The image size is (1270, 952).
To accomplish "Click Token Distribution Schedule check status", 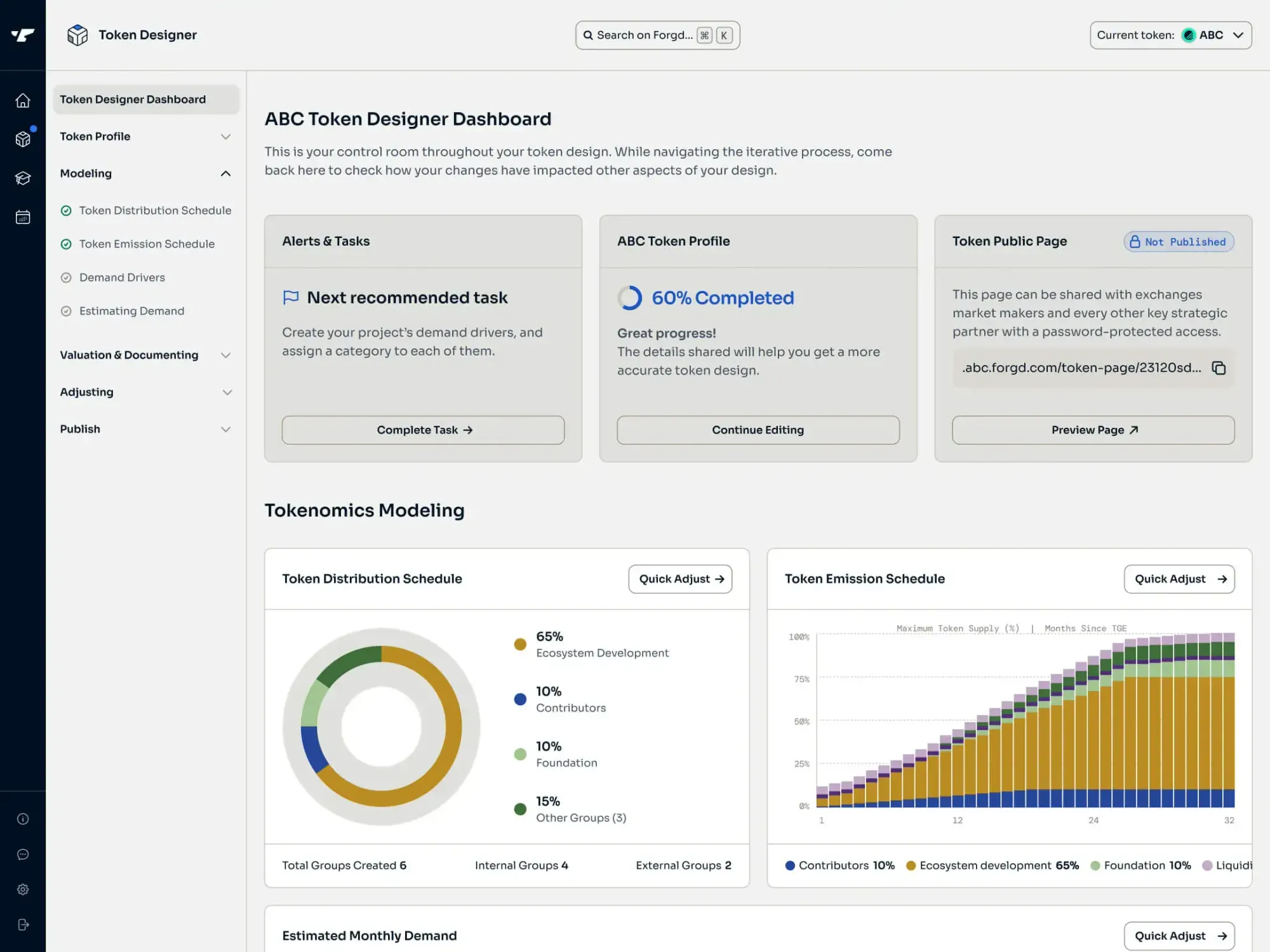I will [66, 211].
